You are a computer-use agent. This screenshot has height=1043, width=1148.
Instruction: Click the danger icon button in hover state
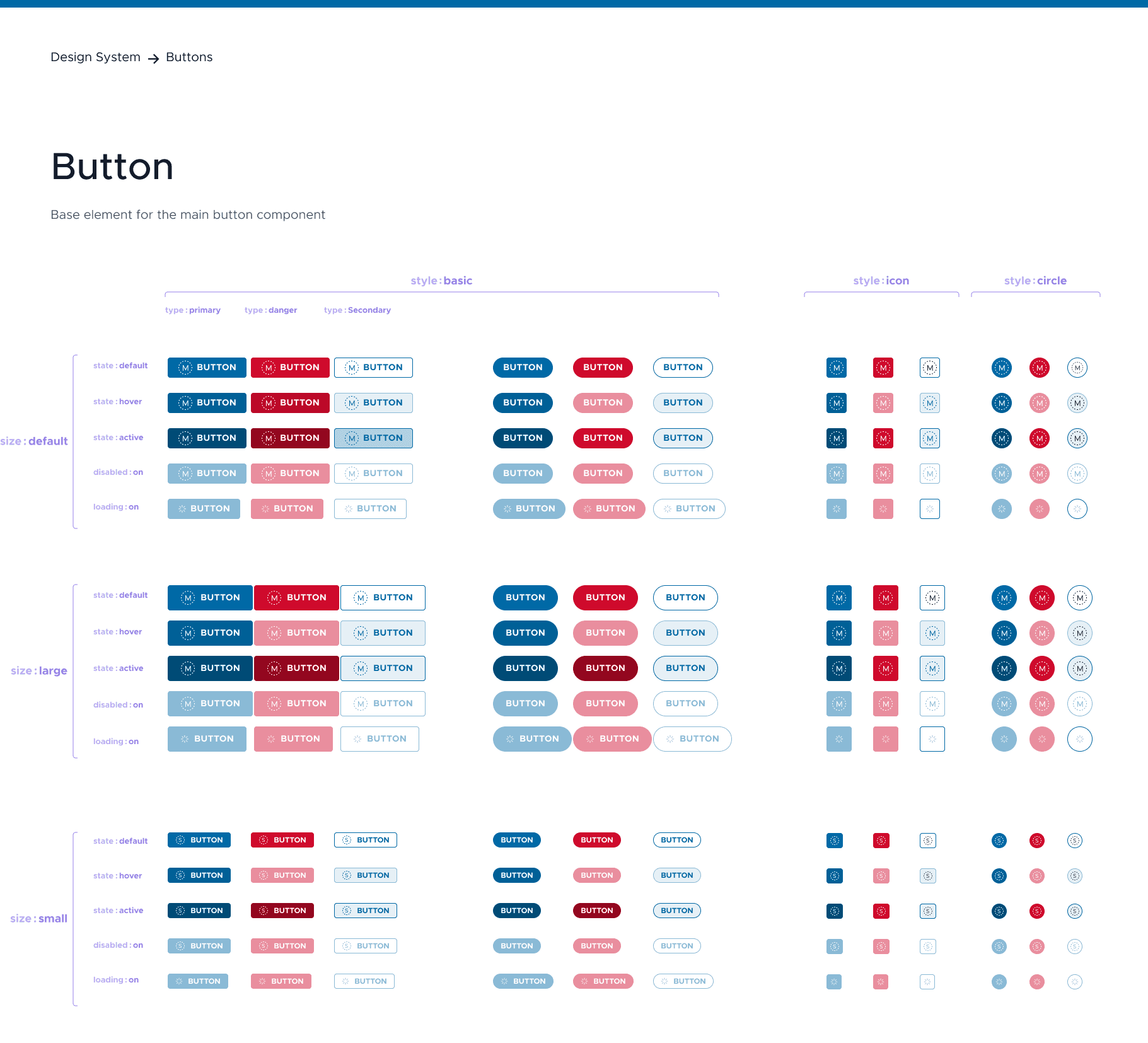coord(883,402)
